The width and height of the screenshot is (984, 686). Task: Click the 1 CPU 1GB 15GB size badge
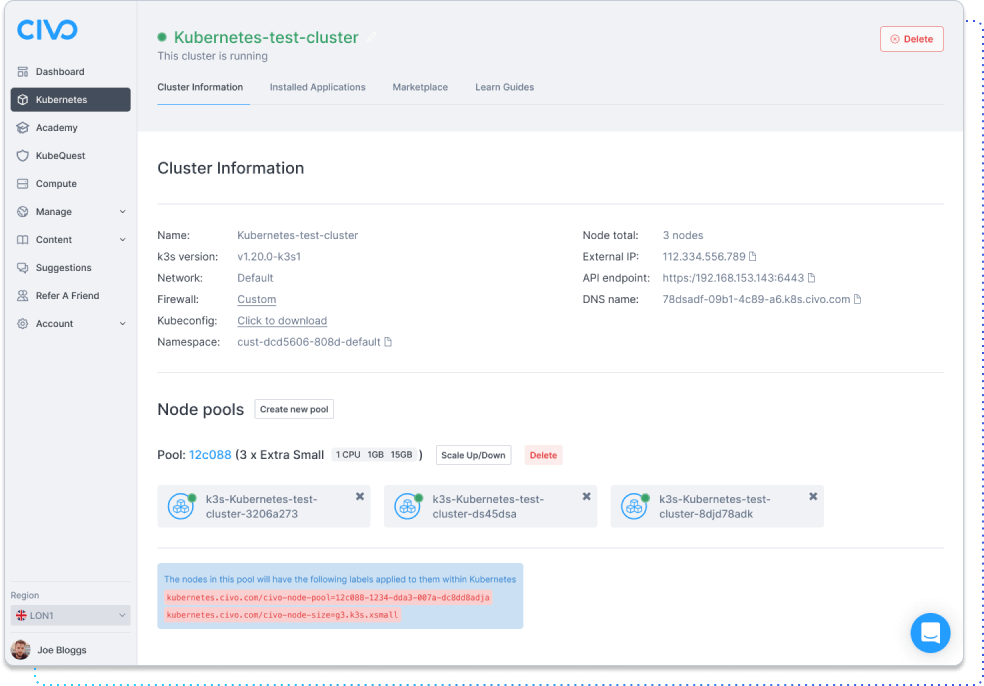374,455
